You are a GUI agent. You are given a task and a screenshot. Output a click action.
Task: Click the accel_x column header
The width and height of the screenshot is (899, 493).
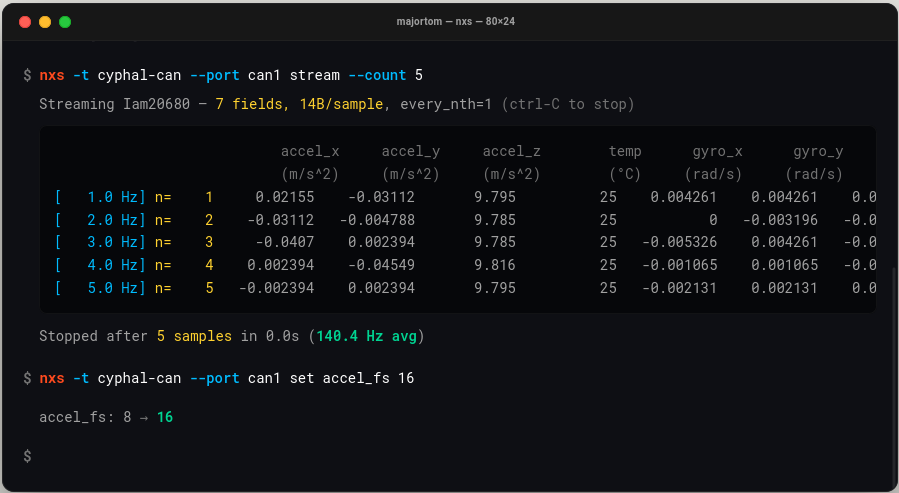click(x=310, y=151)
